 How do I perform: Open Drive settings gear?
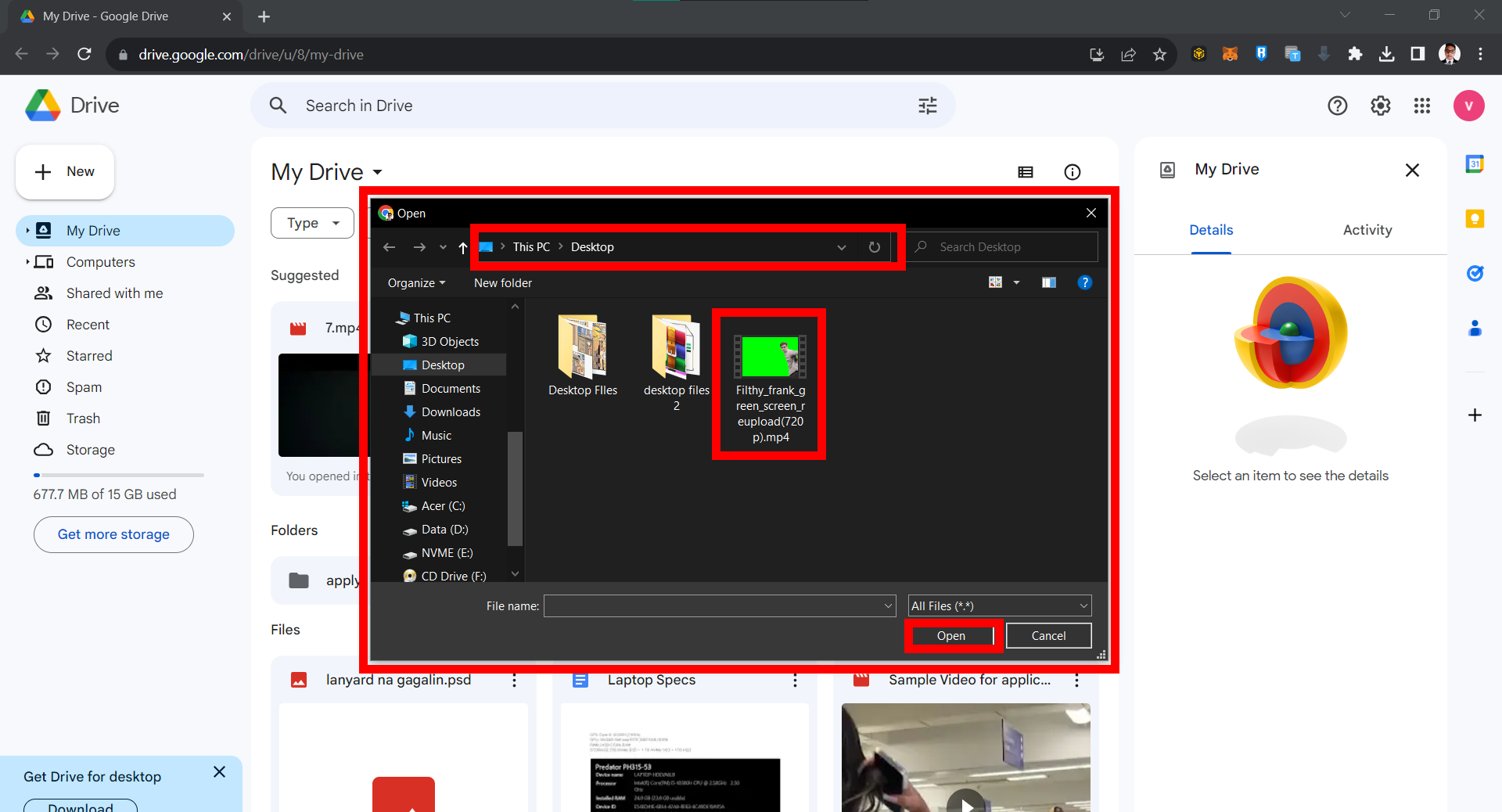1380,105
